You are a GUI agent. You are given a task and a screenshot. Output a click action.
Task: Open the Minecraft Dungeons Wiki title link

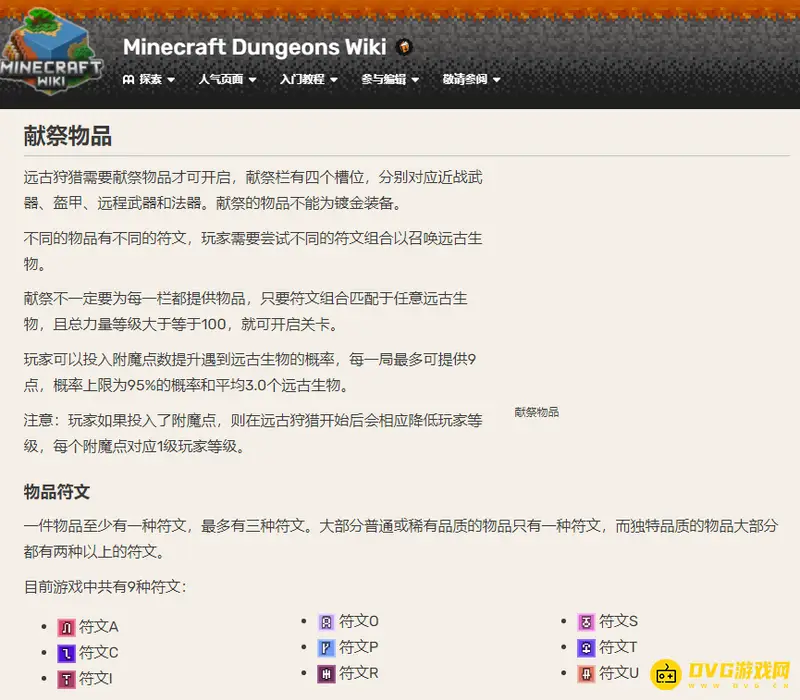[254, 48]
